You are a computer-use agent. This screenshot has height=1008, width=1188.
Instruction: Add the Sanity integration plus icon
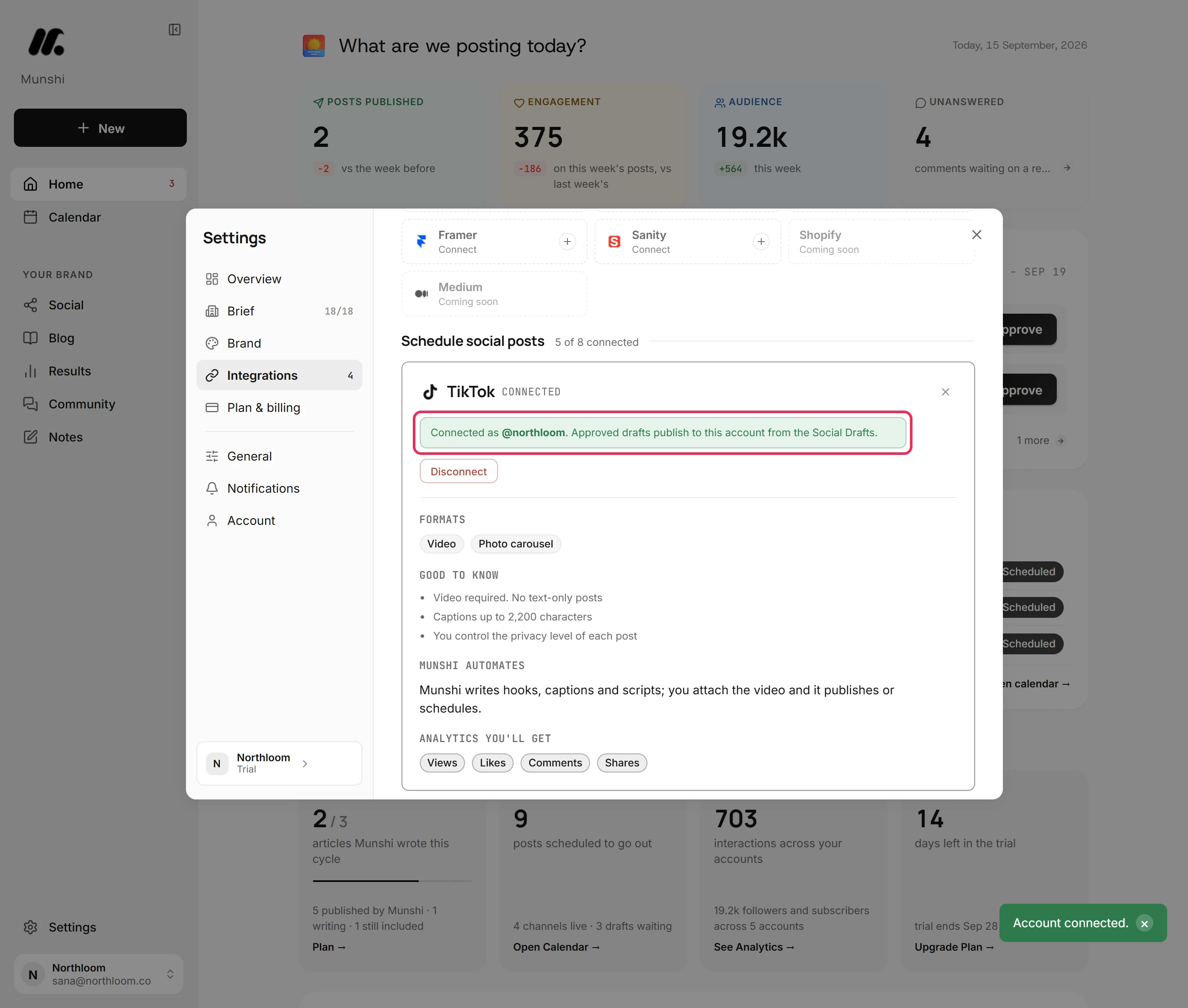click(x=760, y=242)
